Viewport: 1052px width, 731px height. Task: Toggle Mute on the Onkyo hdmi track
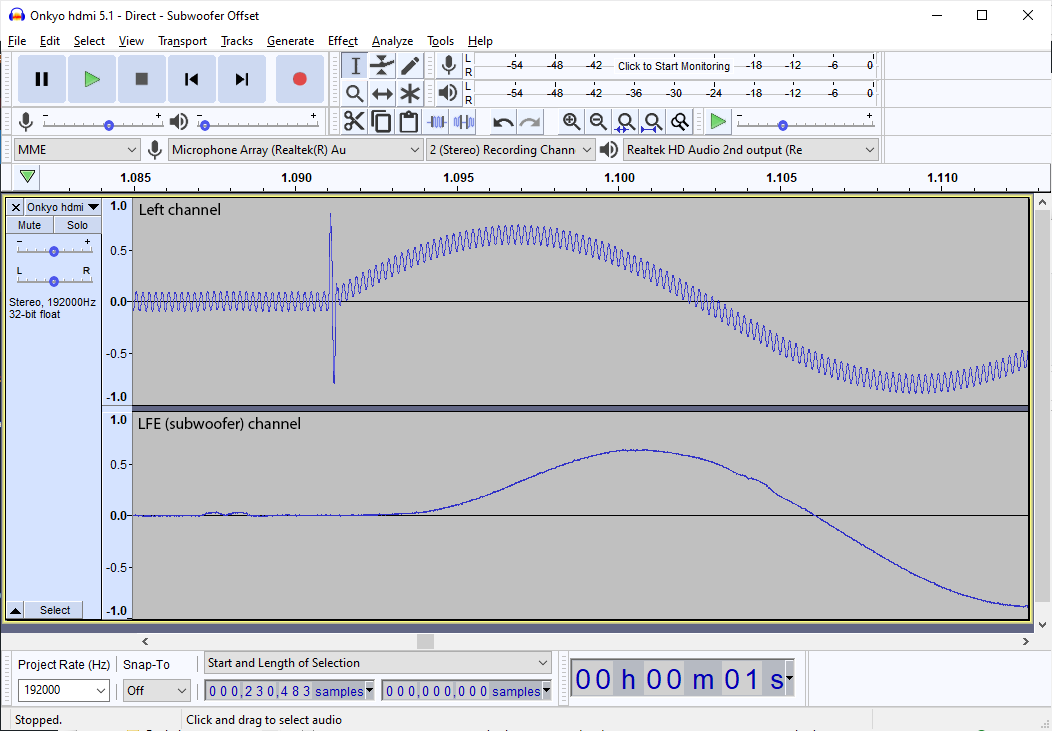pyautogui.click(x=30, y=225)
